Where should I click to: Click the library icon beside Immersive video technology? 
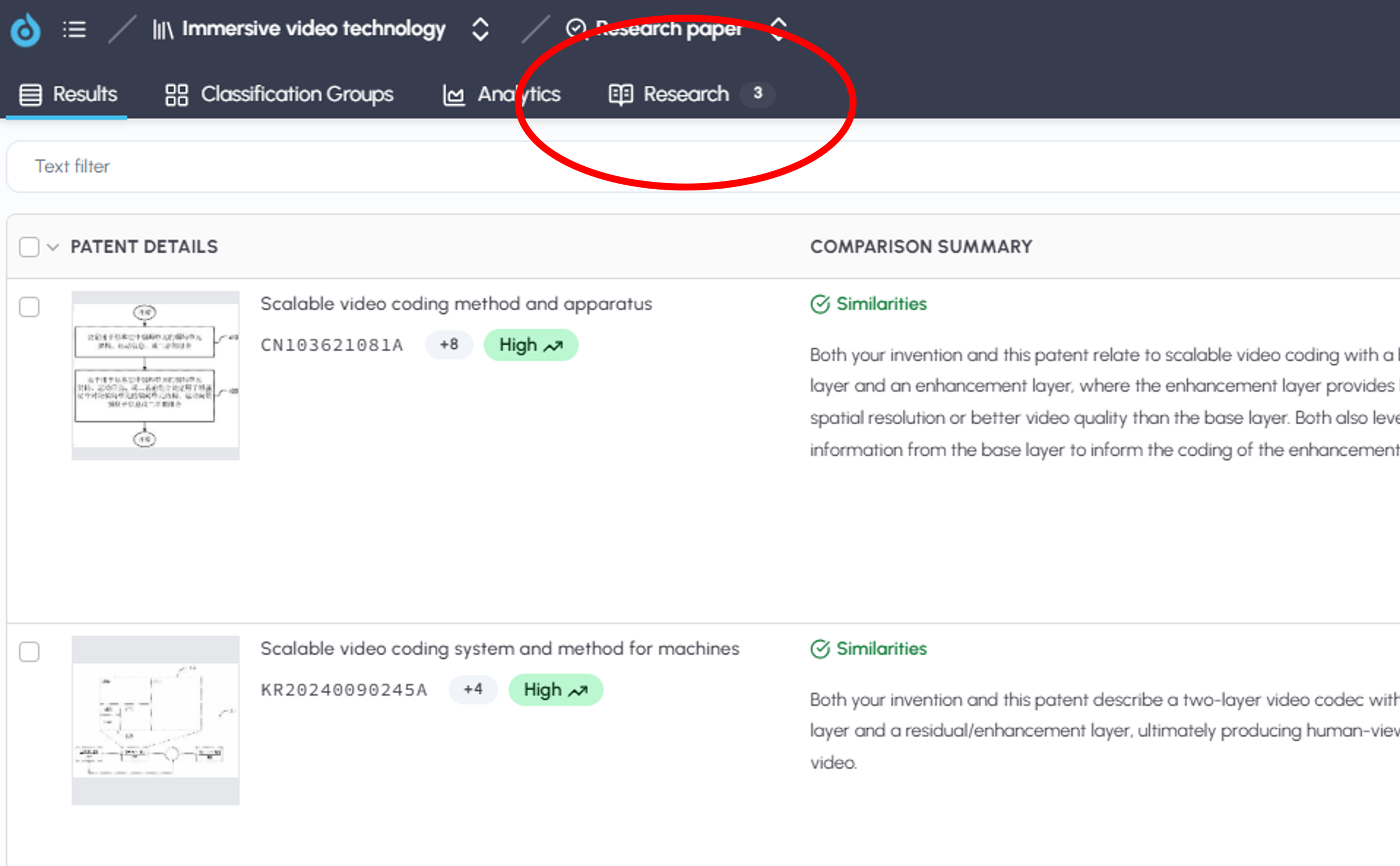163,29
